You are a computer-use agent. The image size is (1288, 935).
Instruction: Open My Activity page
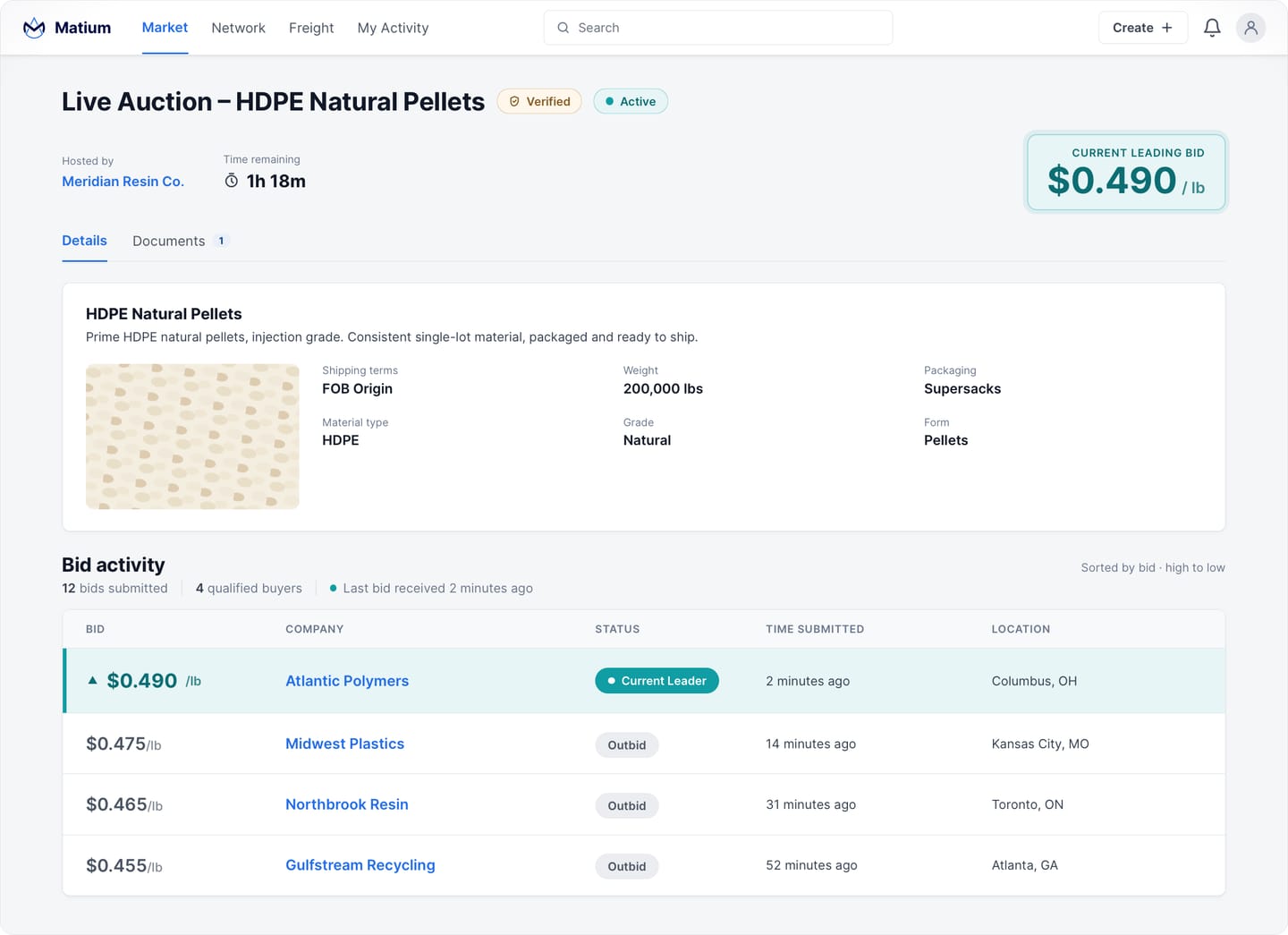click(393, 28)
